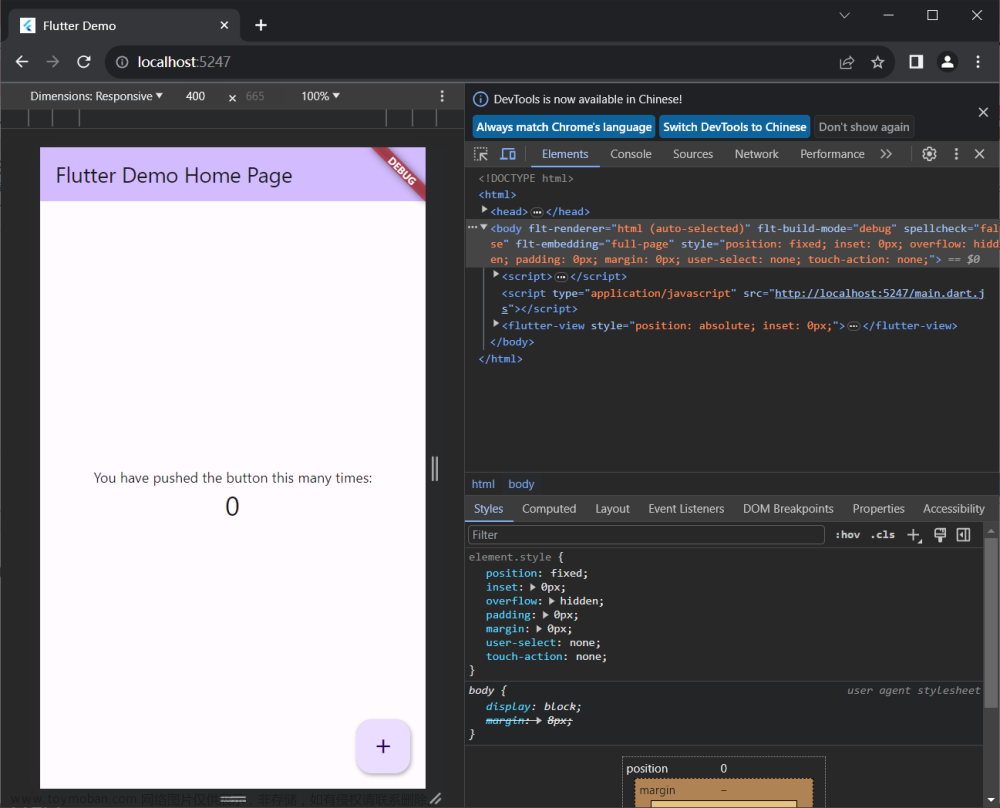Expand the overflow property shorthand

click(552, 601)
